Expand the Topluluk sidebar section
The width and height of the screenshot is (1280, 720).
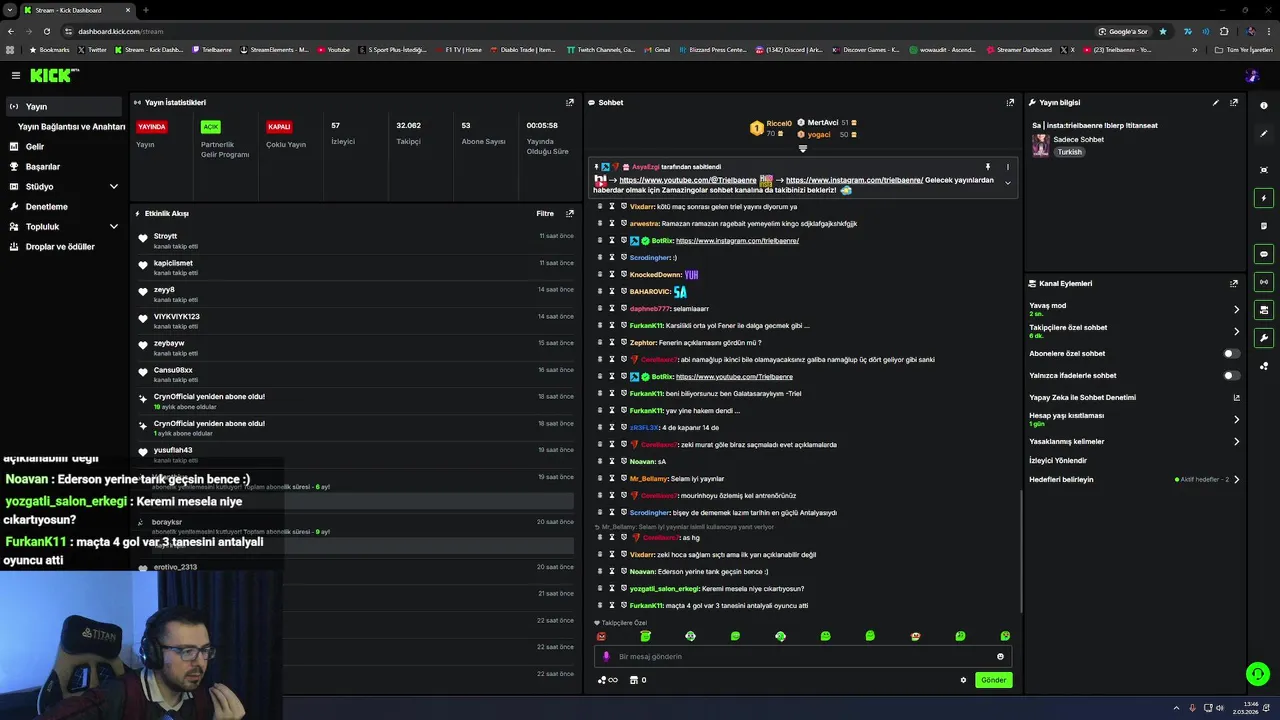tap(113, 227)
